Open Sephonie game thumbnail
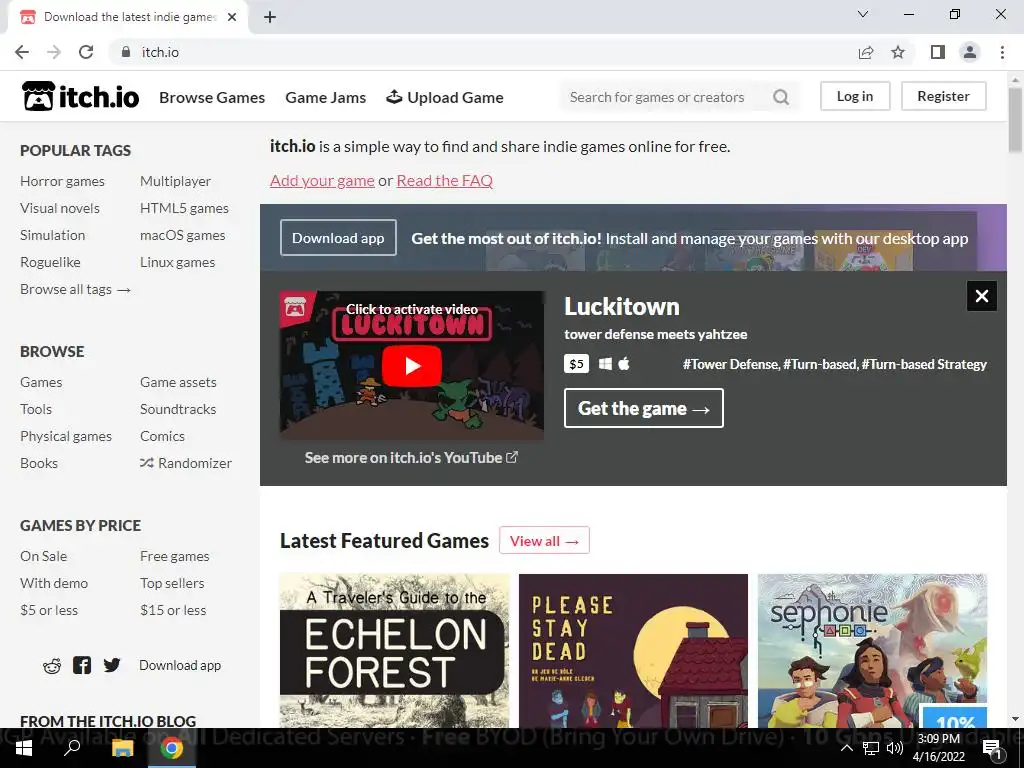The image size is (1024, 768). click(872, 650)
